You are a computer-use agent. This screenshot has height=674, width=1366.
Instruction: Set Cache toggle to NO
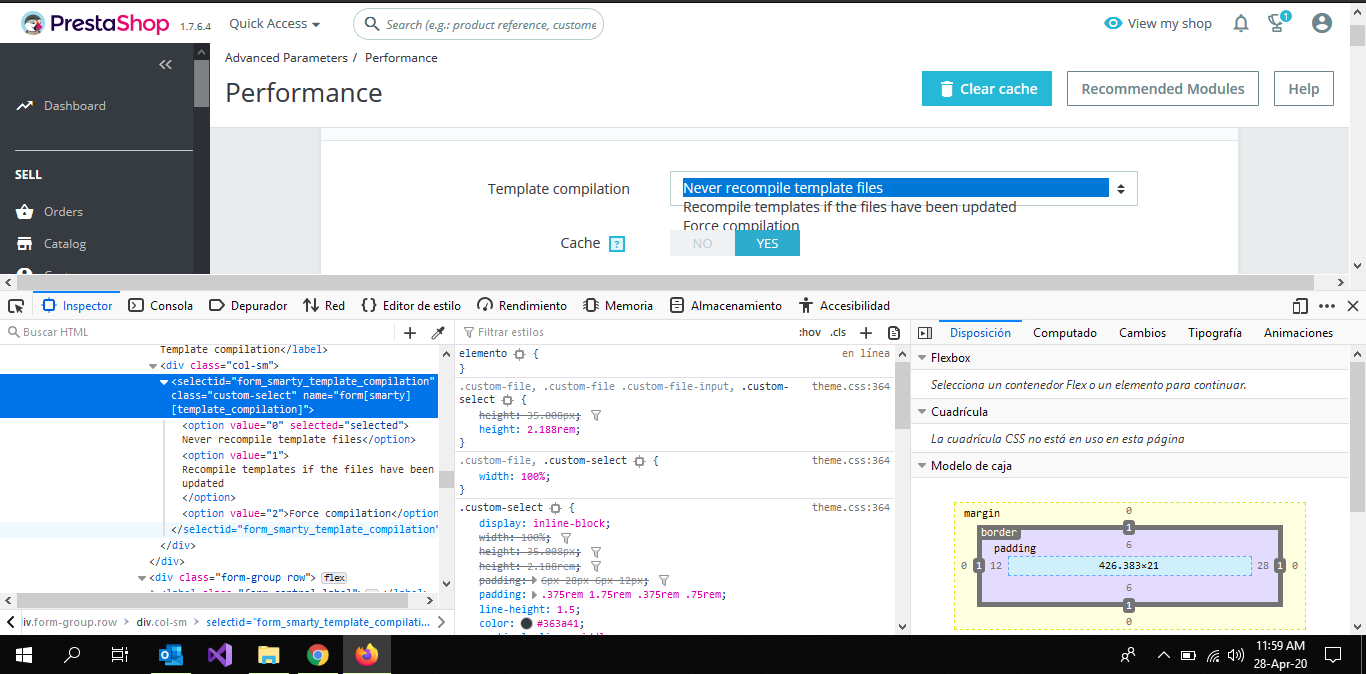[702, 243]
